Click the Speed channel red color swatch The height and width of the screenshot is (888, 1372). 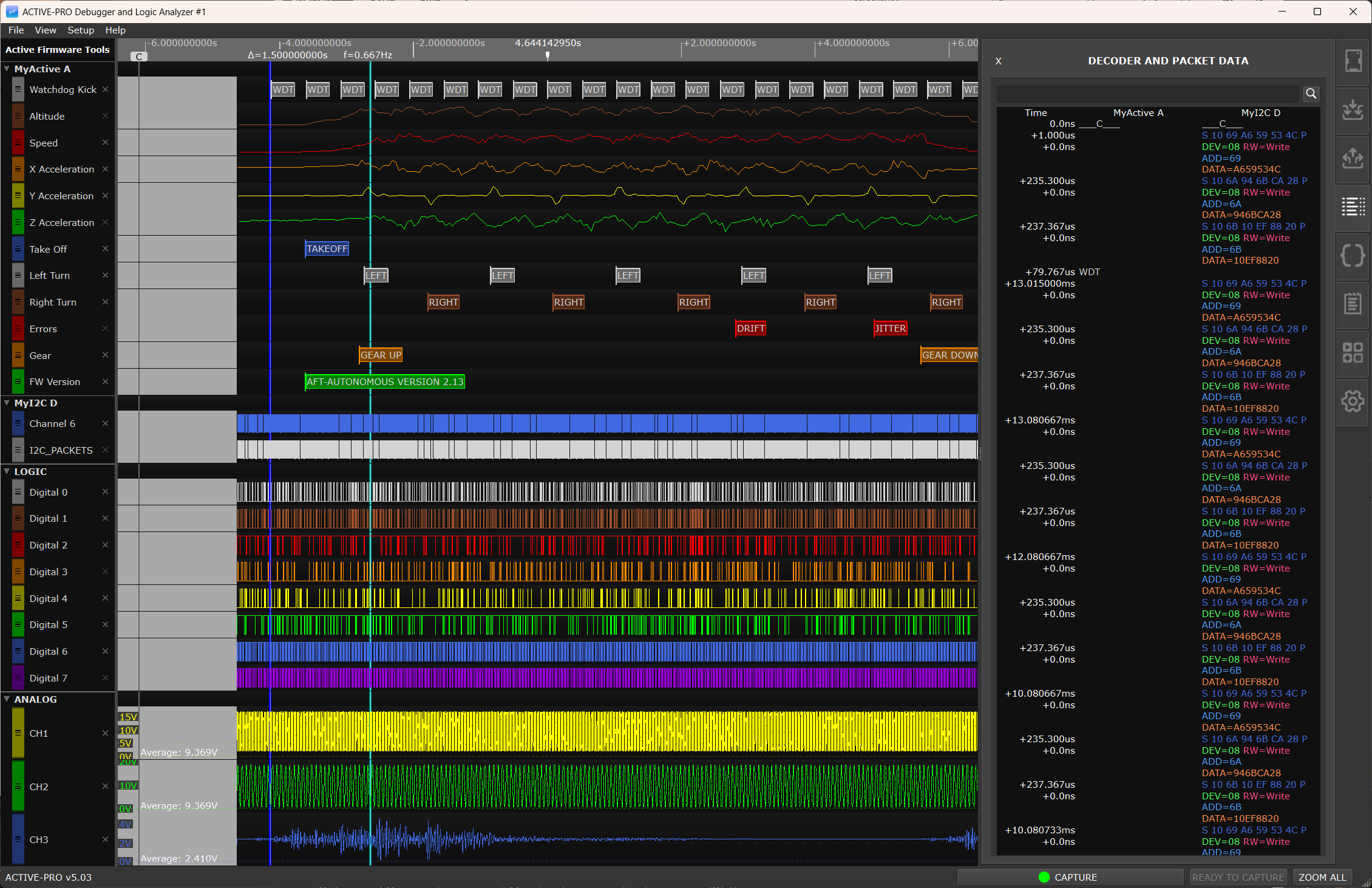pos(18,143)
